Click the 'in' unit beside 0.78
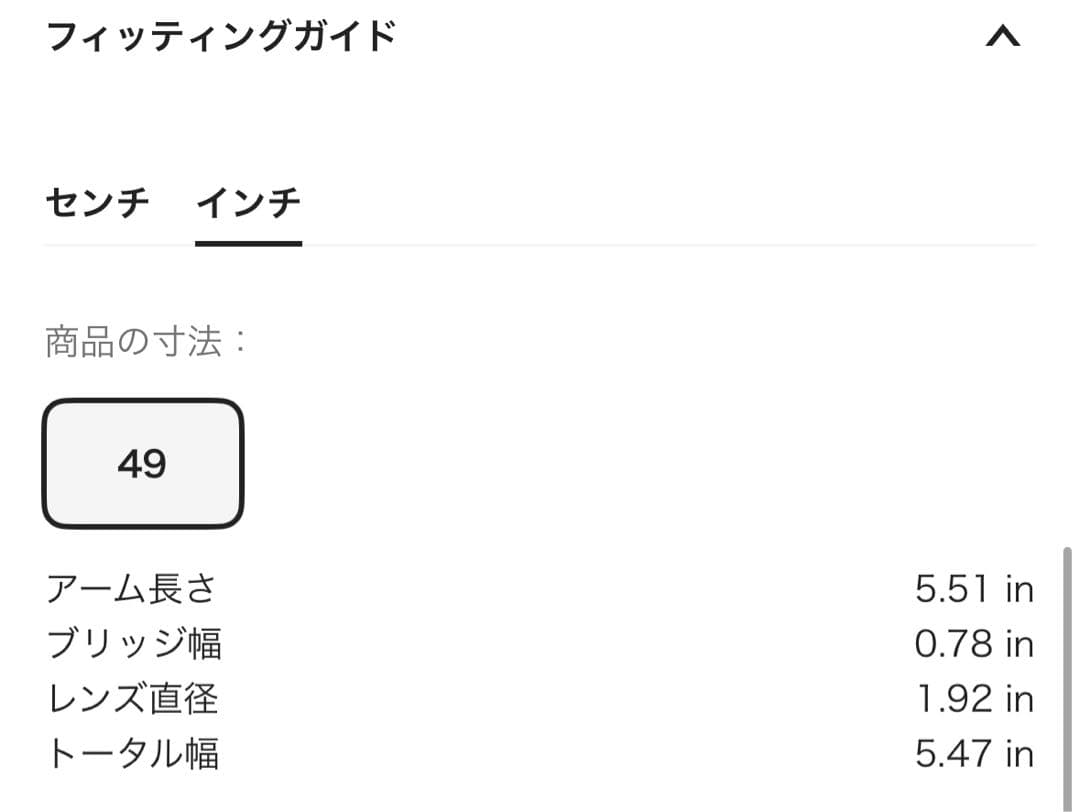Image resolution: width=1080 pixels, height=812 pixels. click(x=1019, y=644)
